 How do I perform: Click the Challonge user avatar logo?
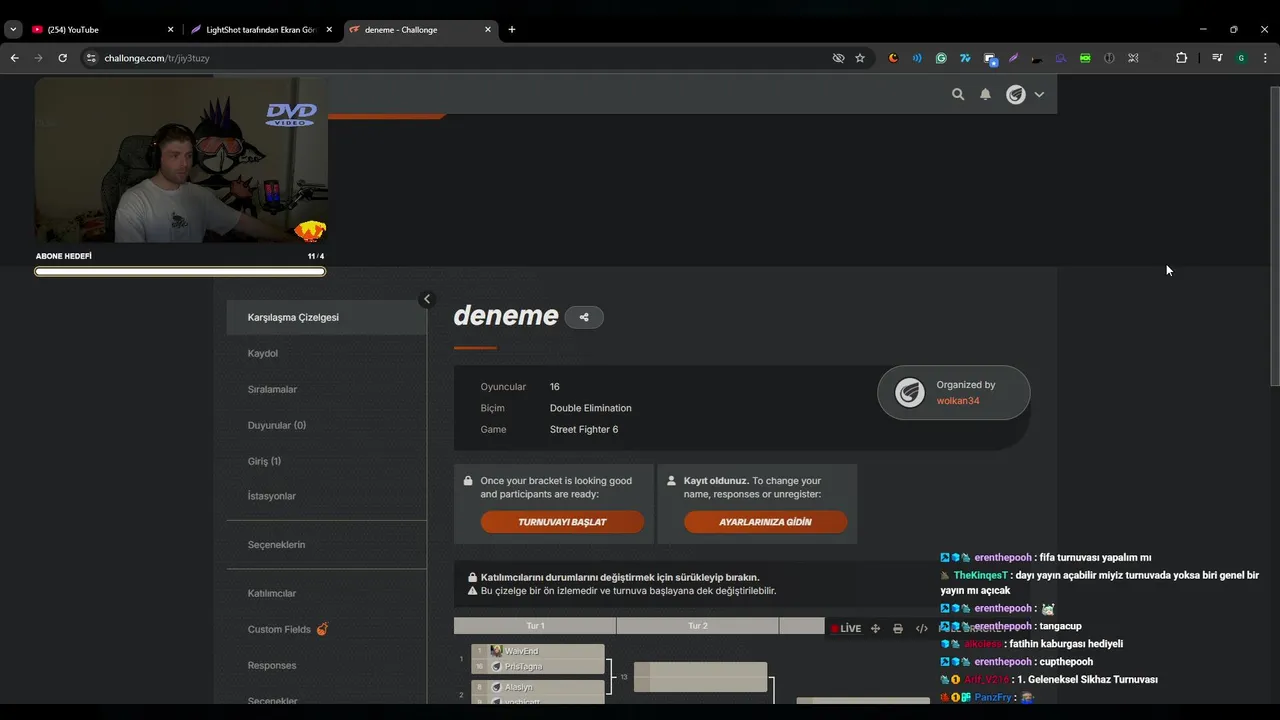tap(1016, 94)
